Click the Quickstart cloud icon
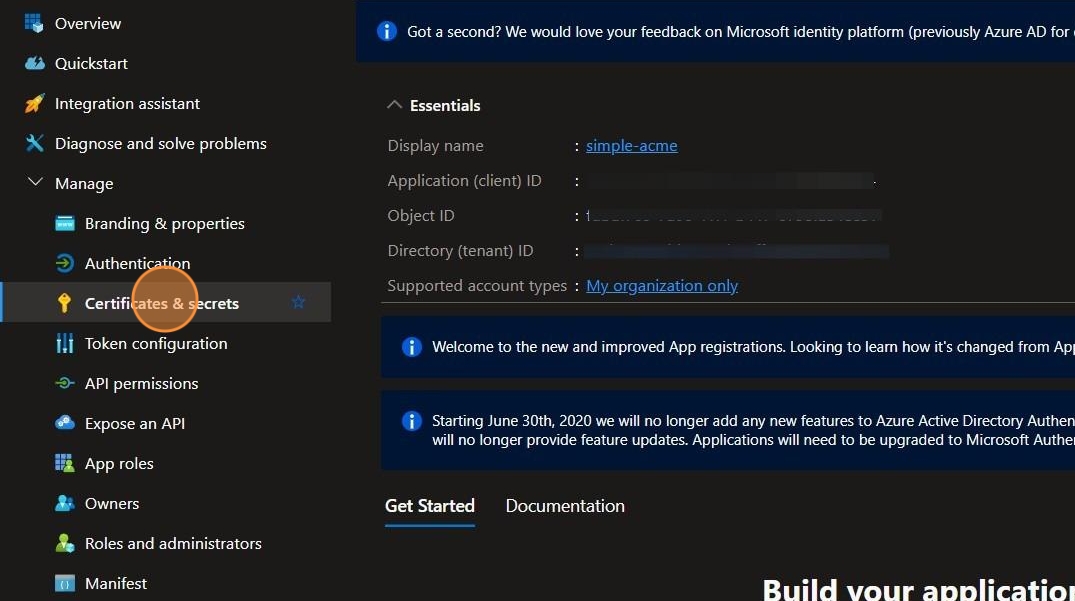 tap(34, 63)
